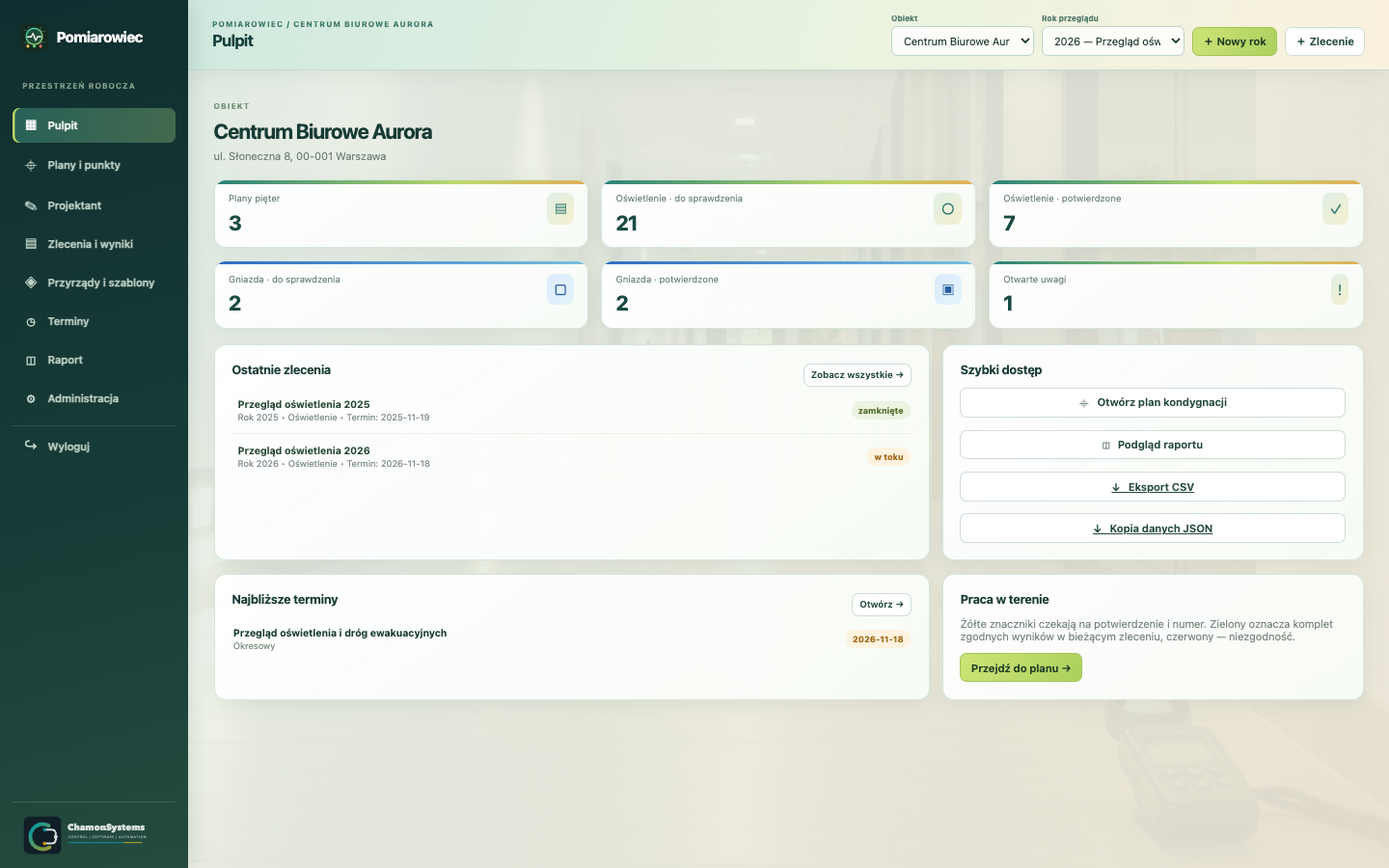Click the Gniazda potwierdzone filled square icon
Viewport: 1389px width, 868px height.
tap(947, 289)
